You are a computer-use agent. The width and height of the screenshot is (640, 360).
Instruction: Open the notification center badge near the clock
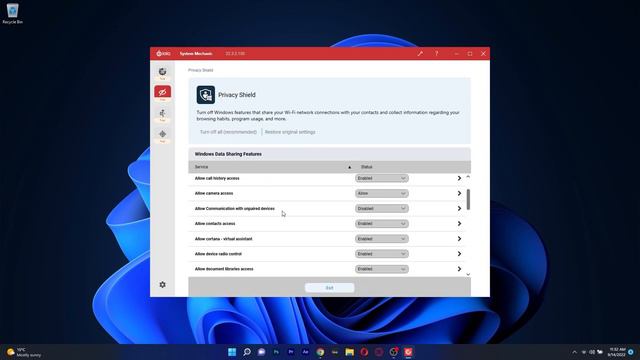pyautogui.click(x=631, y=352)
